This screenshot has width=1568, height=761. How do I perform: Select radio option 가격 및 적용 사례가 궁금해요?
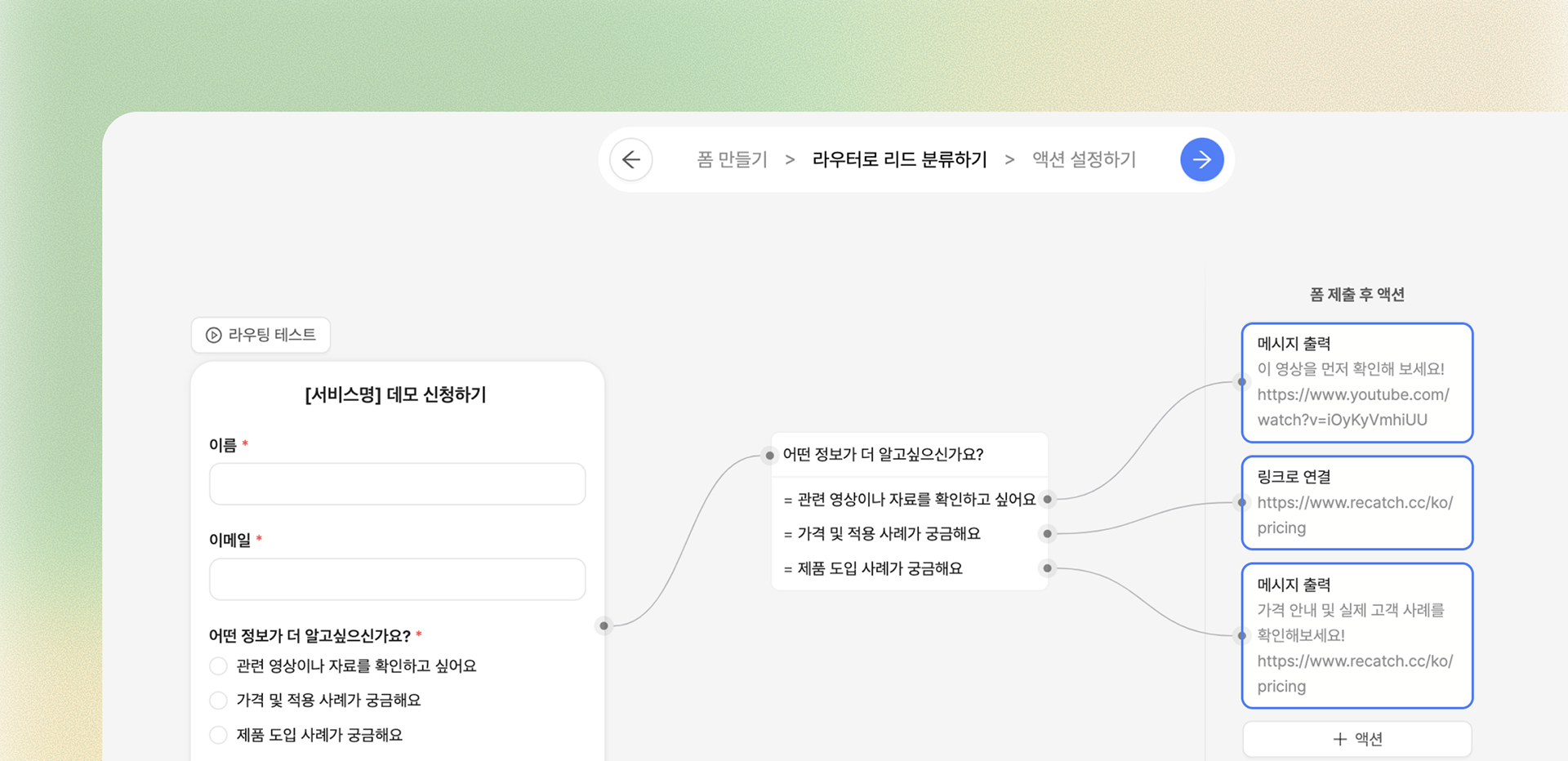(219, 701)
